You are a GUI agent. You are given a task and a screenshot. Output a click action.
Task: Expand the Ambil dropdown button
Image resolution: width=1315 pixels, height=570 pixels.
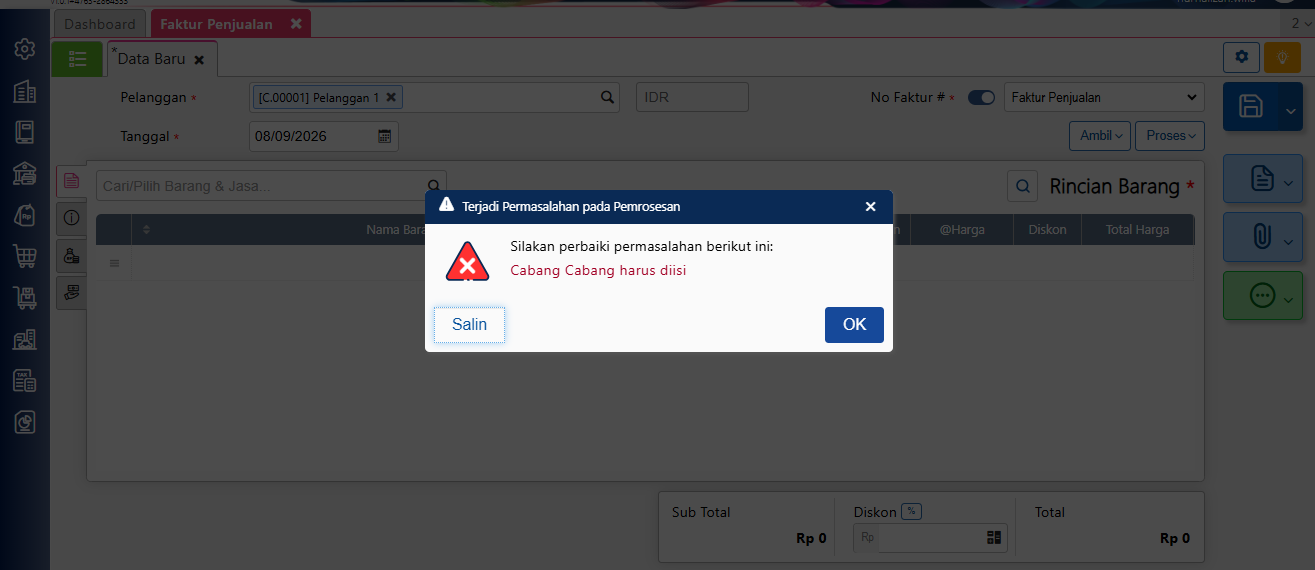click(1100, 136)
